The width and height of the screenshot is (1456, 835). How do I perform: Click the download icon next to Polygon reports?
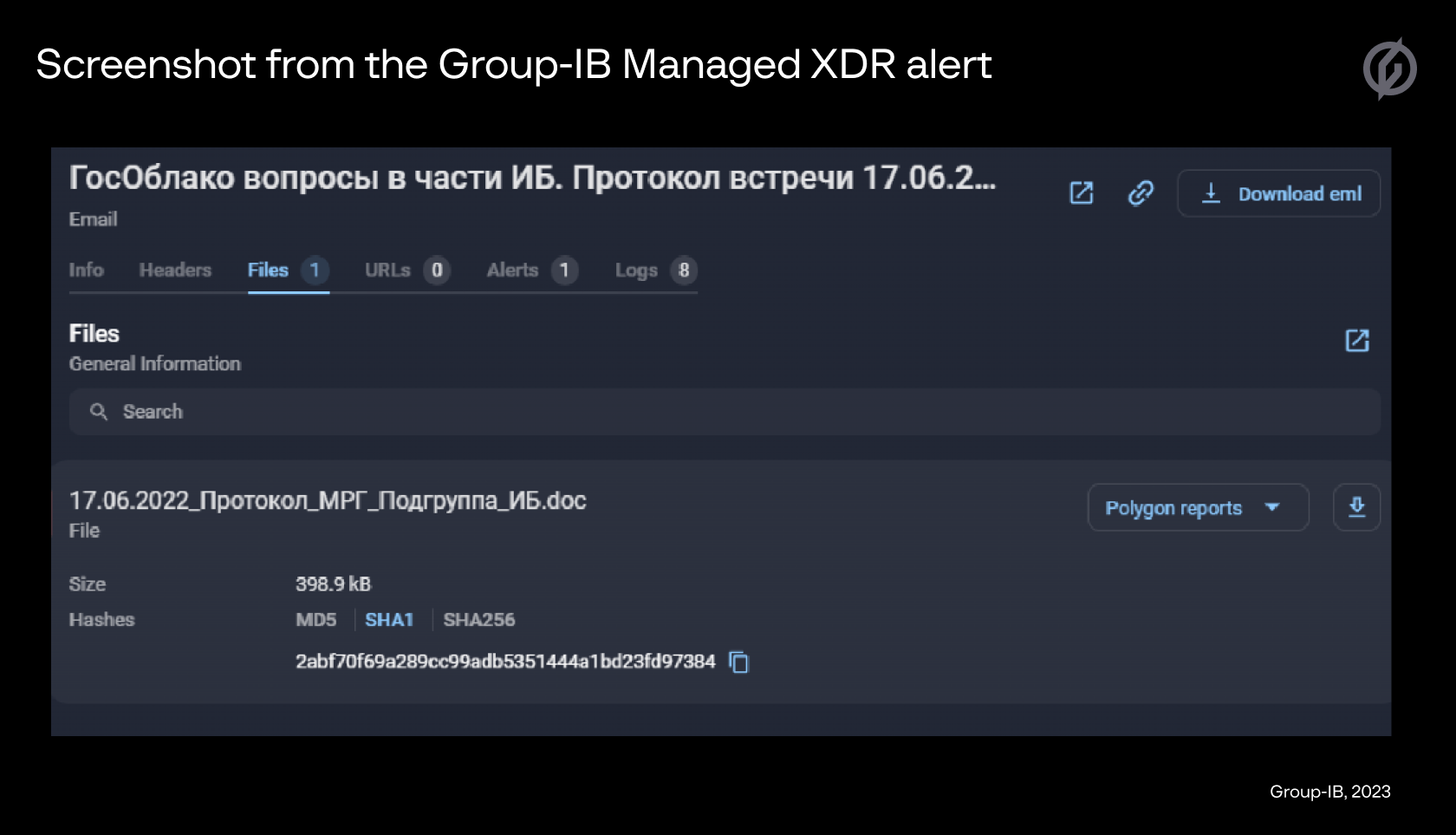coord(1356,507)
